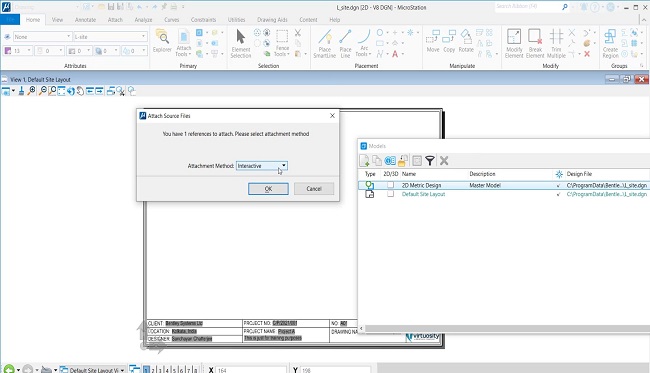Click the Fit View icon in view toolbar
The image size is (650, 373).
(61, 91)
